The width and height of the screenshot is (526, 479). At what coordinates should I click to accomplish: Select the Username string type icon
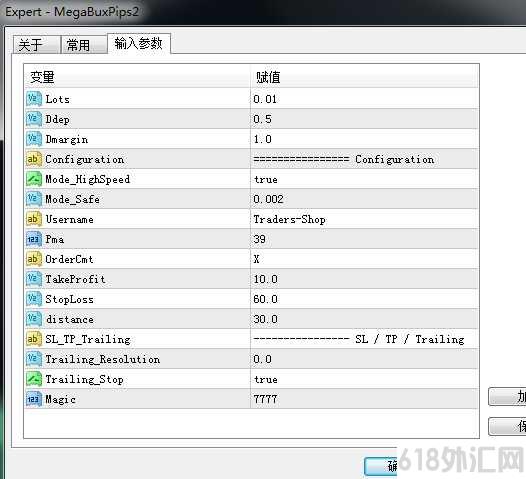(x=34, y=219)
